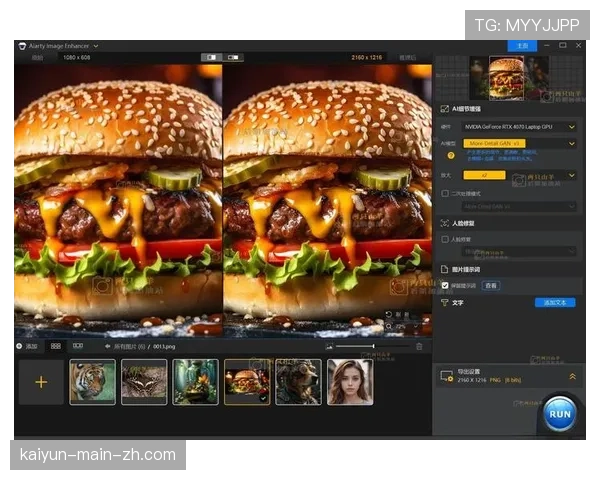Toggle the face restoration checkbox
The height and width of the screenshot is (480, 600).
[x=445, y=239]
